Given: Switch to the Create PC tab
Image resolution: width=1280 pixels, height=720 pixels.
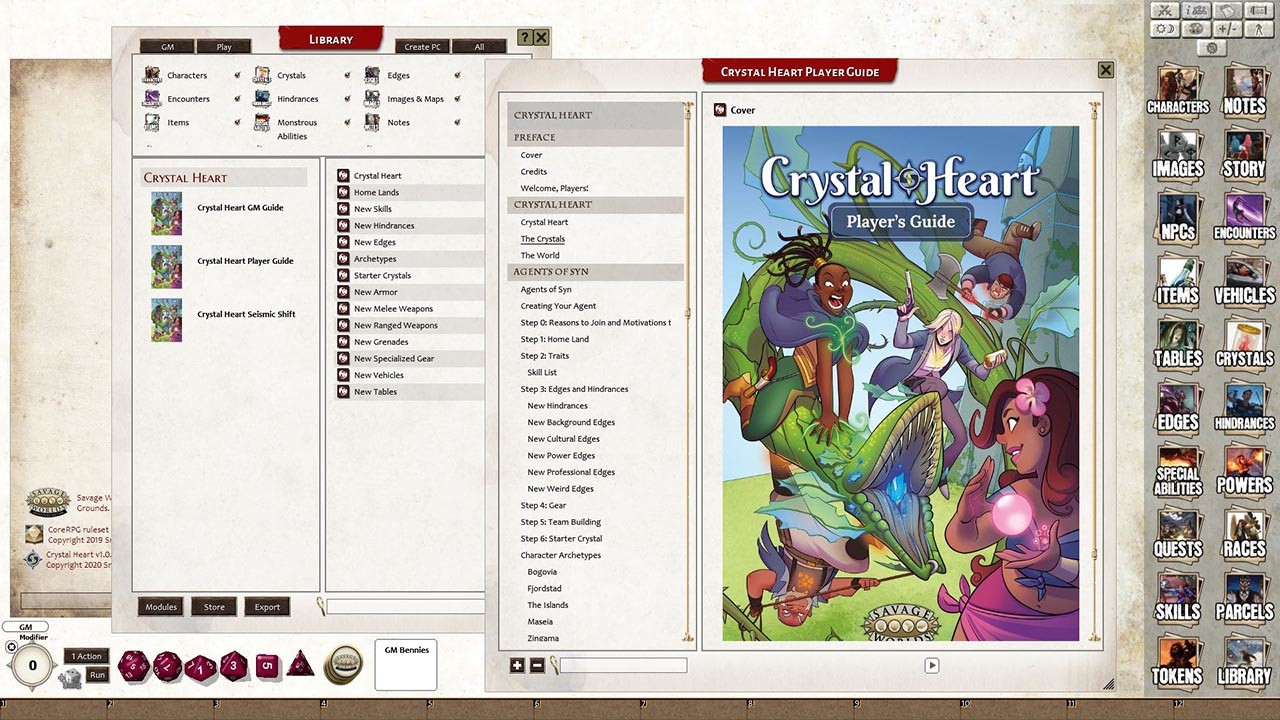Looking at the screenshot, I should click(x=421, y=46).
